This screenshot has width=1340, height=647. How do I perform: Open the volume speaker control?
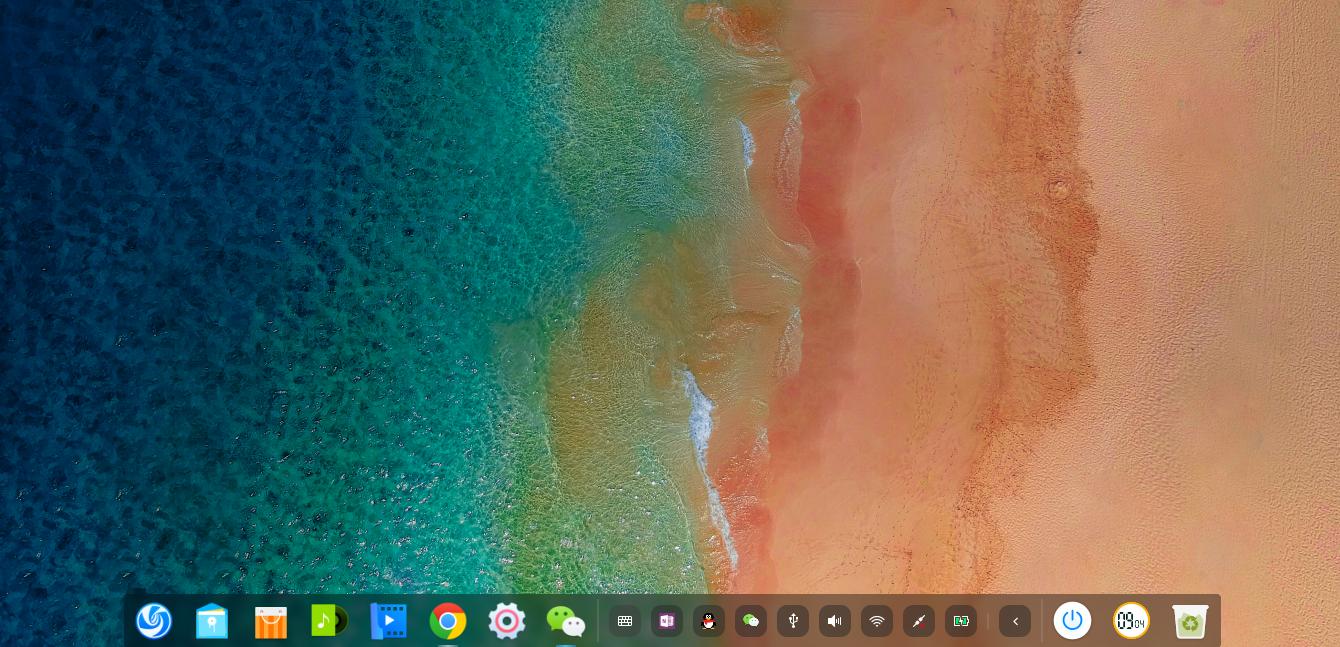pyautogui.click(x=835, y=621)
